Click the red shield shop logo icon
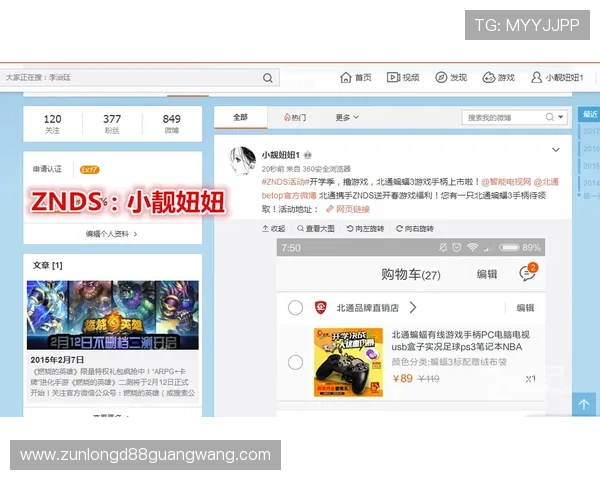This screenshot has width=600, height=480. pos(320,307)
